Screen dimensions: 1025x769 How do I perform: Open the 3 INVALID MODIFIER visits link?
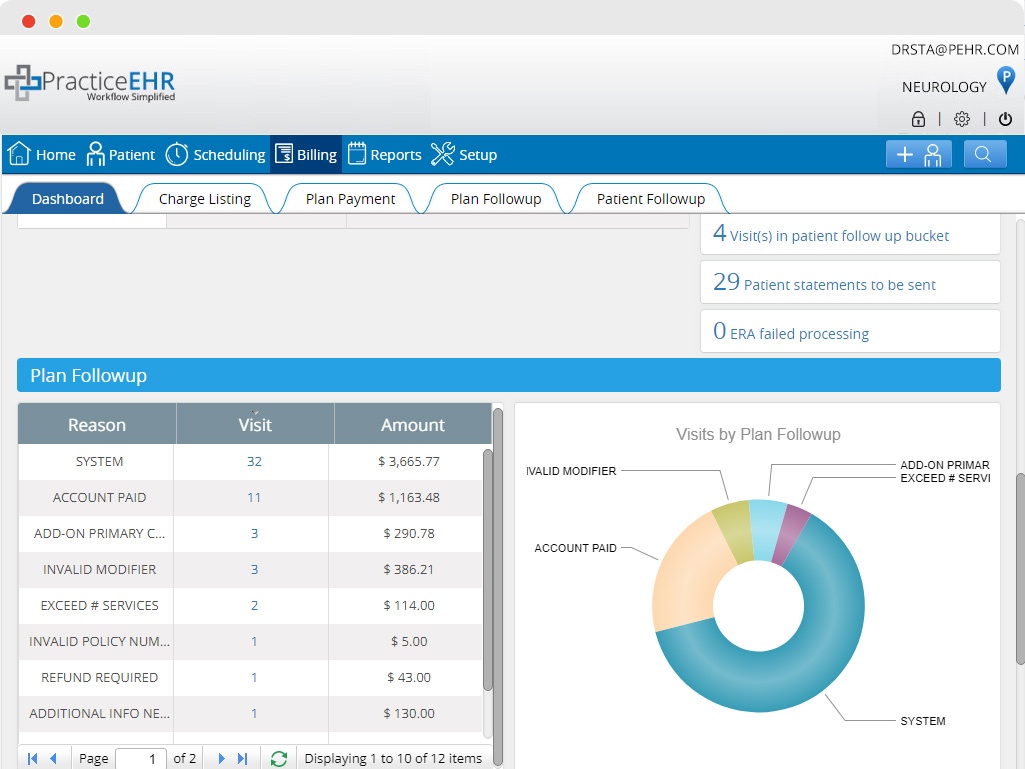(x=254, y=570)
